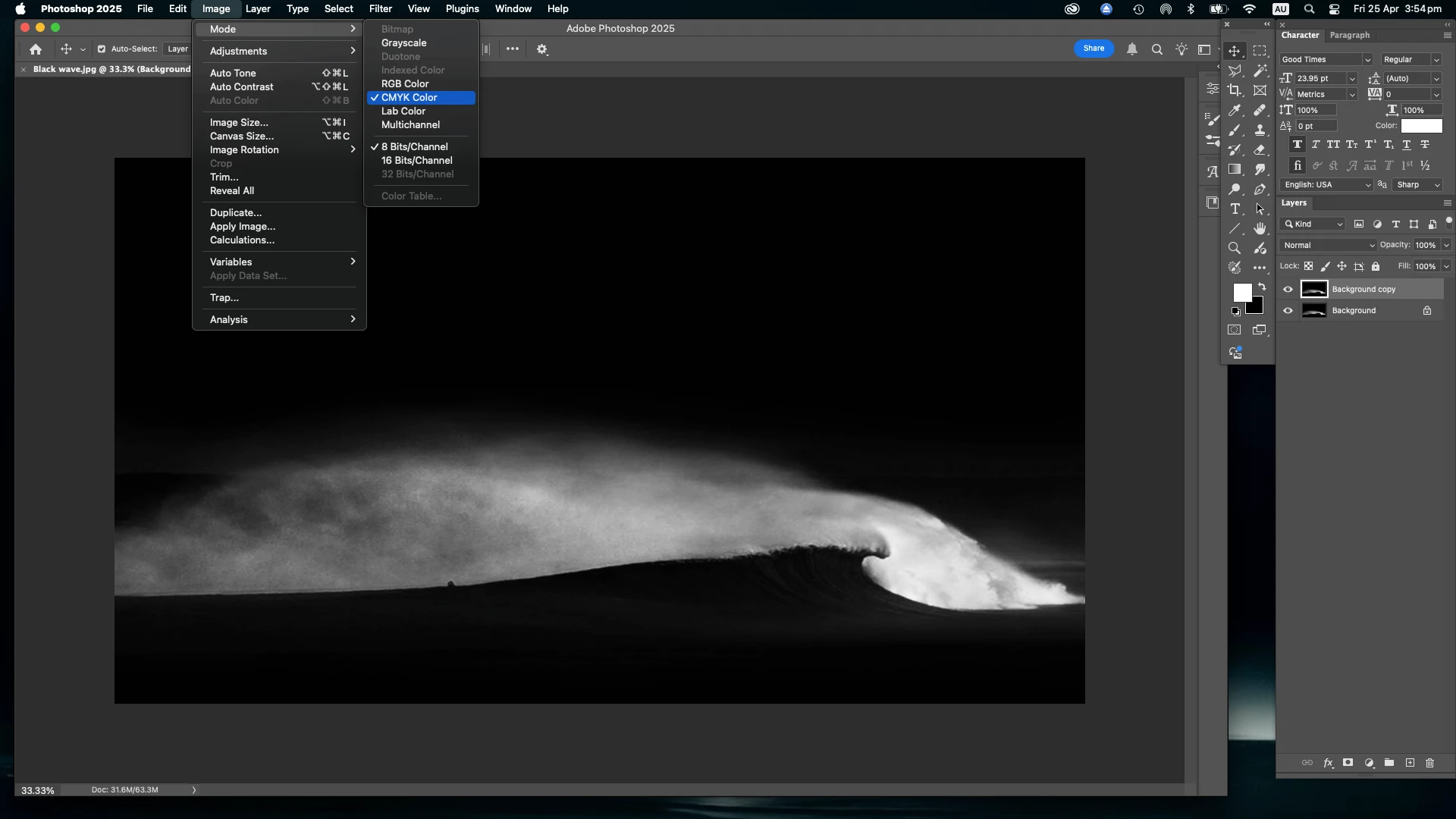Select the Gradient tool
1456x819 pixels.
tap(1235, 170)
